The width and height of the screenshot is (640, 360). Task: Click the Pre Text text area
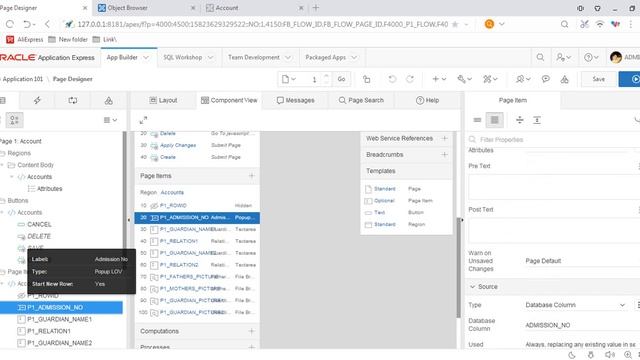click(x=553, y=187)
